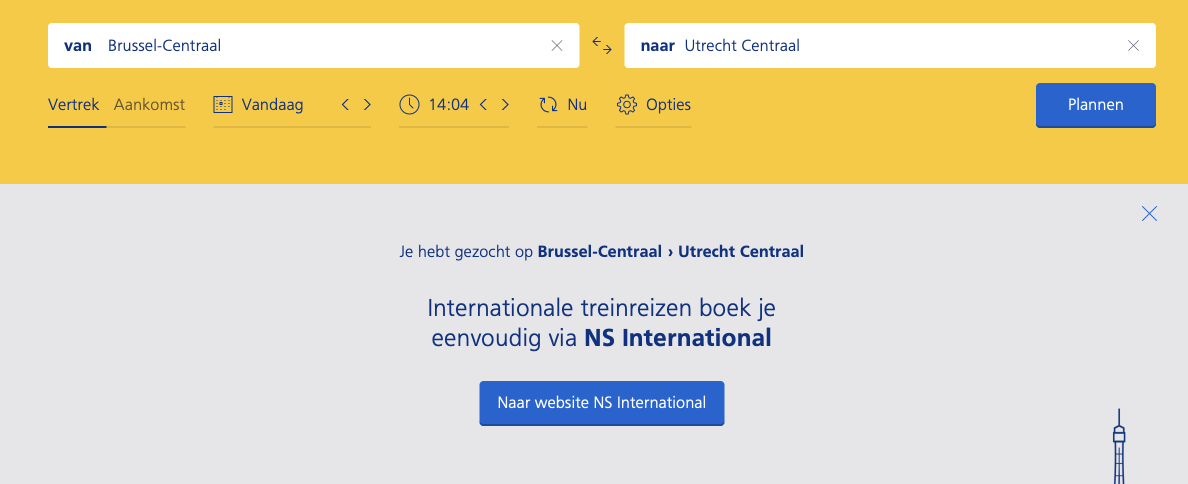Set an earlier time with left chevron

(x=483, y=105)
